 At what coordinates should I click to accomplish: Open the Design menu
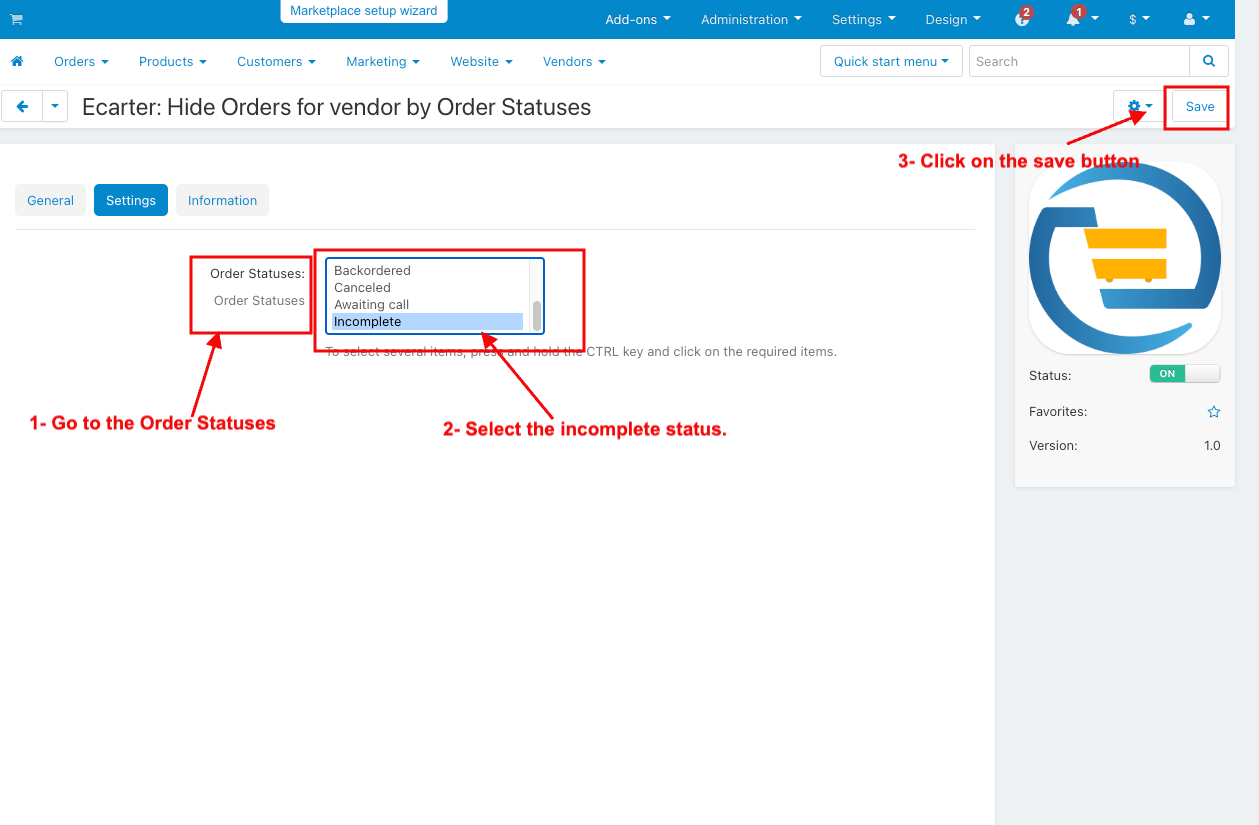[953, 19]
